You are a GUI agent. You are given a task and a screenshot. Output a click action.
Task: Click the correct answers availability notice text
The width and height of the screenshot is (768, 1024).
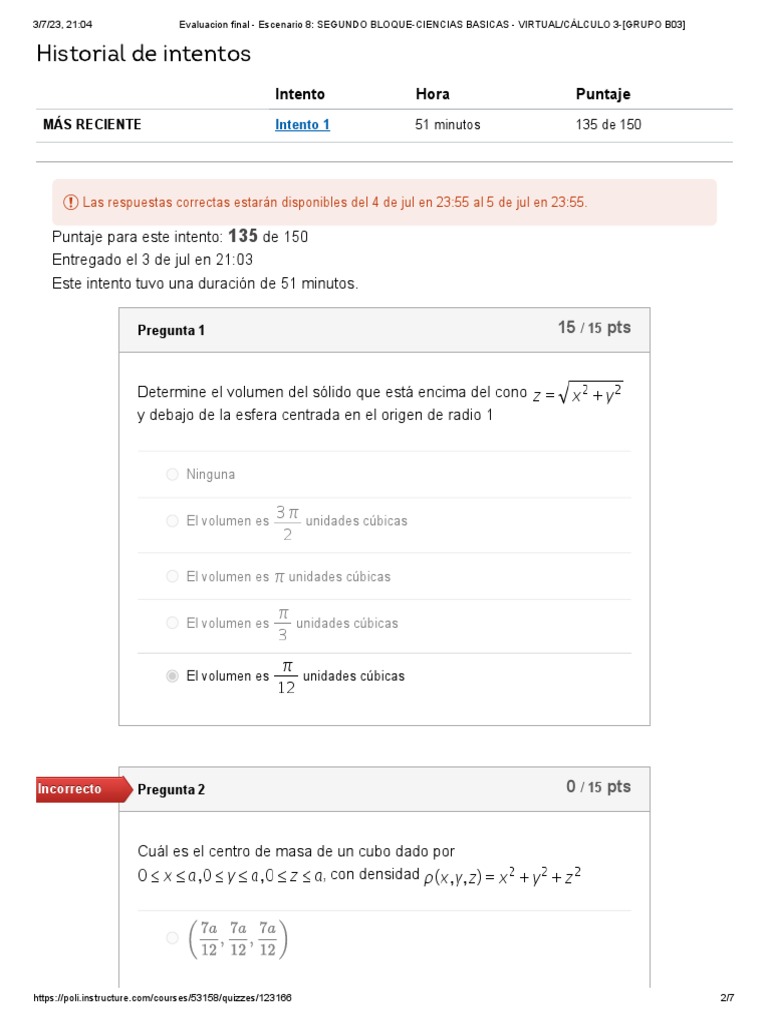[x=335, y=203]
